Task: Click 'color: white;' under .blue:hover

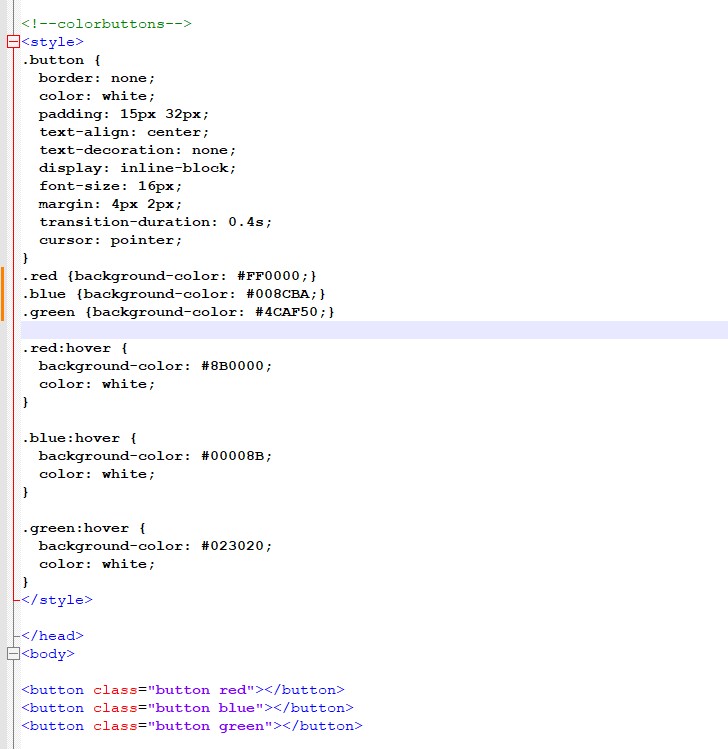Action: [x=97, y=474]
